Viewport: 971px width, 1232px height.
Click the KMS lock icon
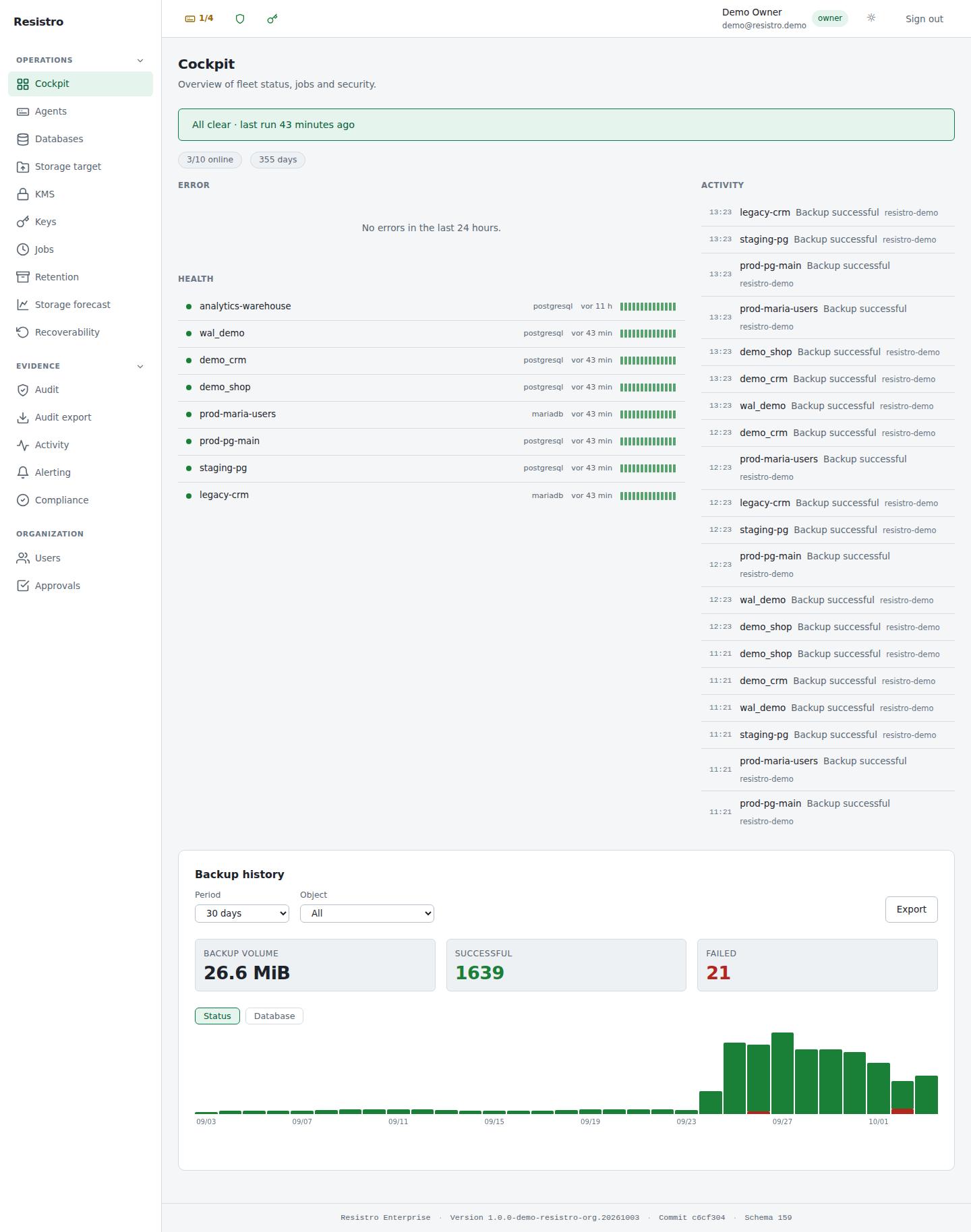(x=23, y=195)
